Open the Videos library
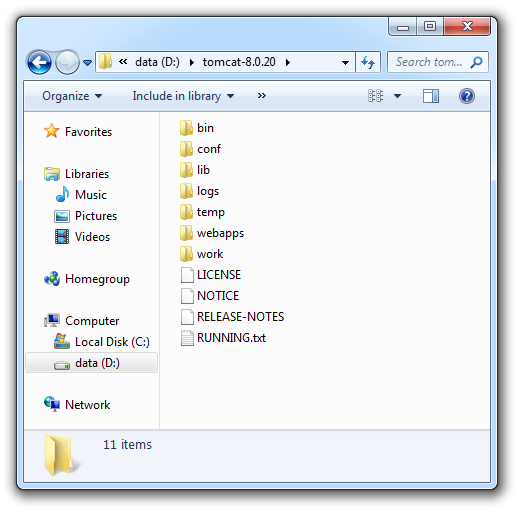 92,237
